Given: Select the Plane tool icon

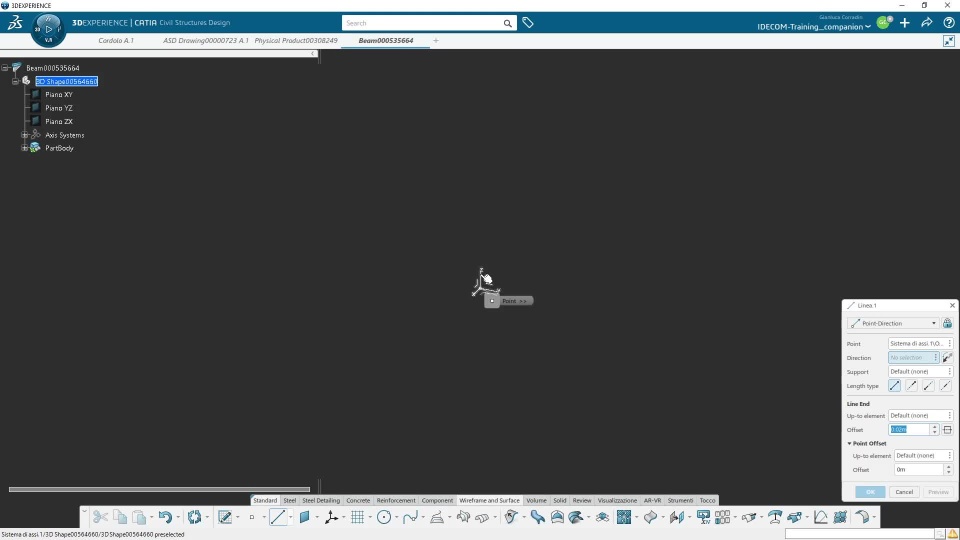Looking at the screenshot, I should coord(304,517).
